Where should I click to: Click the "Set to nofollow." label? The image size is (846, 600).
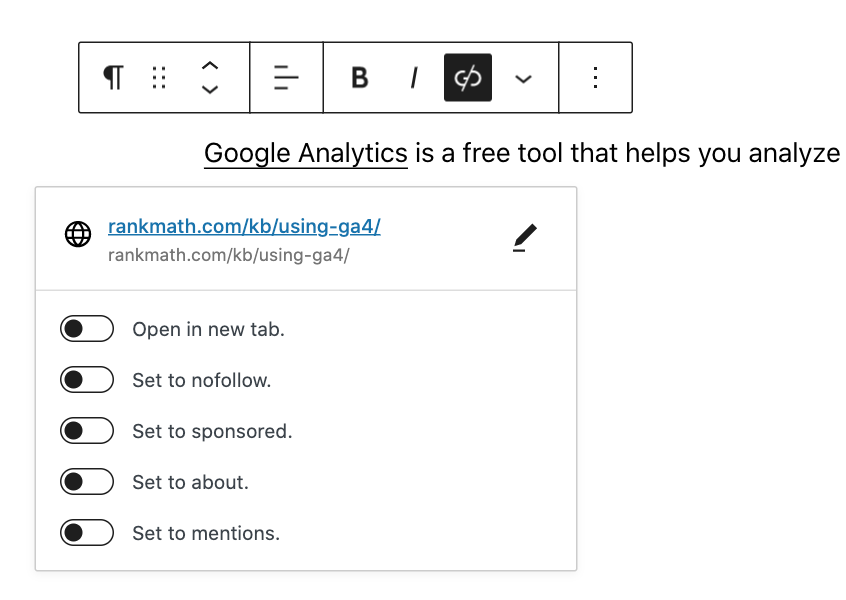[202, 380]
